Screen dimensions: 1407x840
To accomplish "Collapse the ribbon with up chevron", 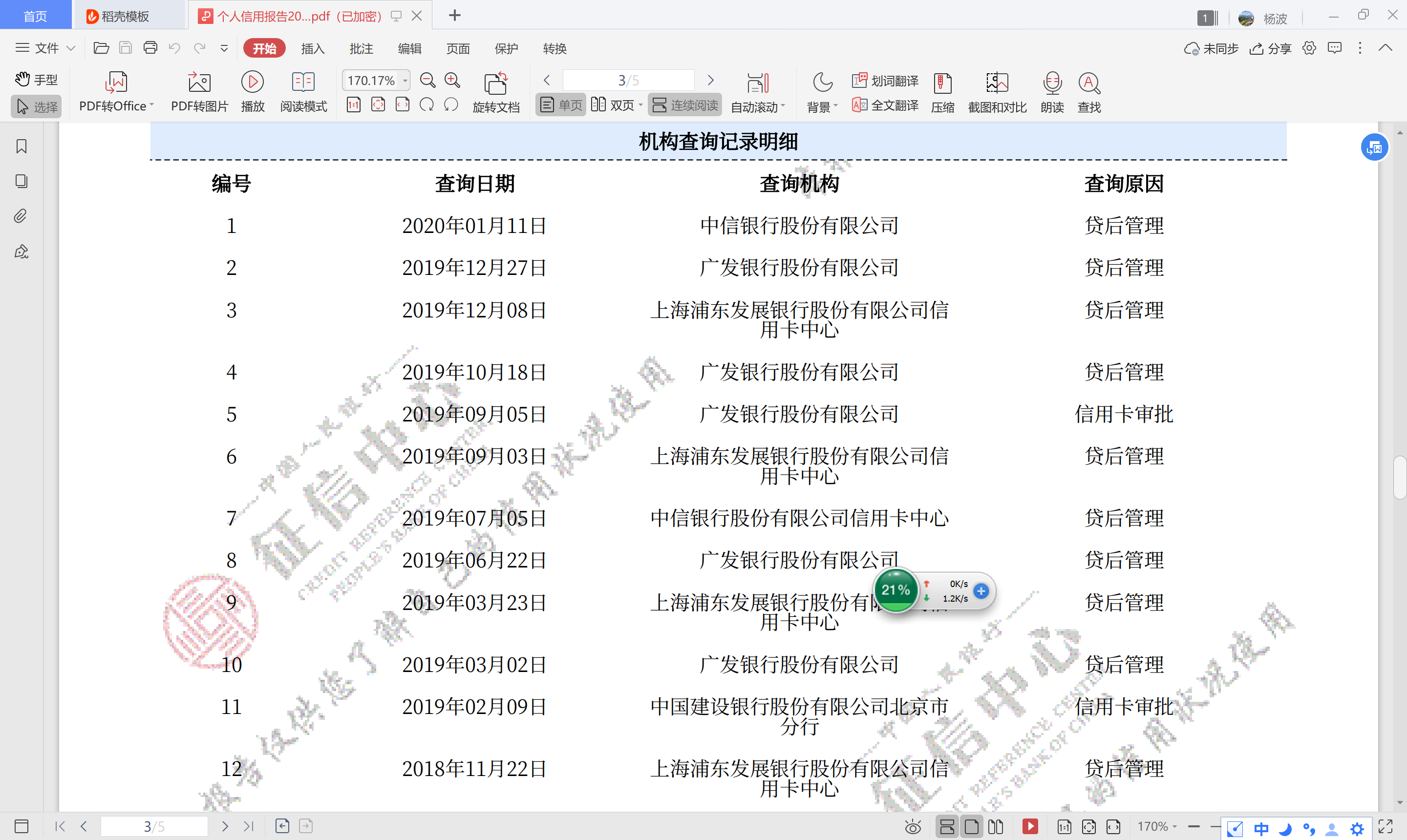I will point(1386,48).
